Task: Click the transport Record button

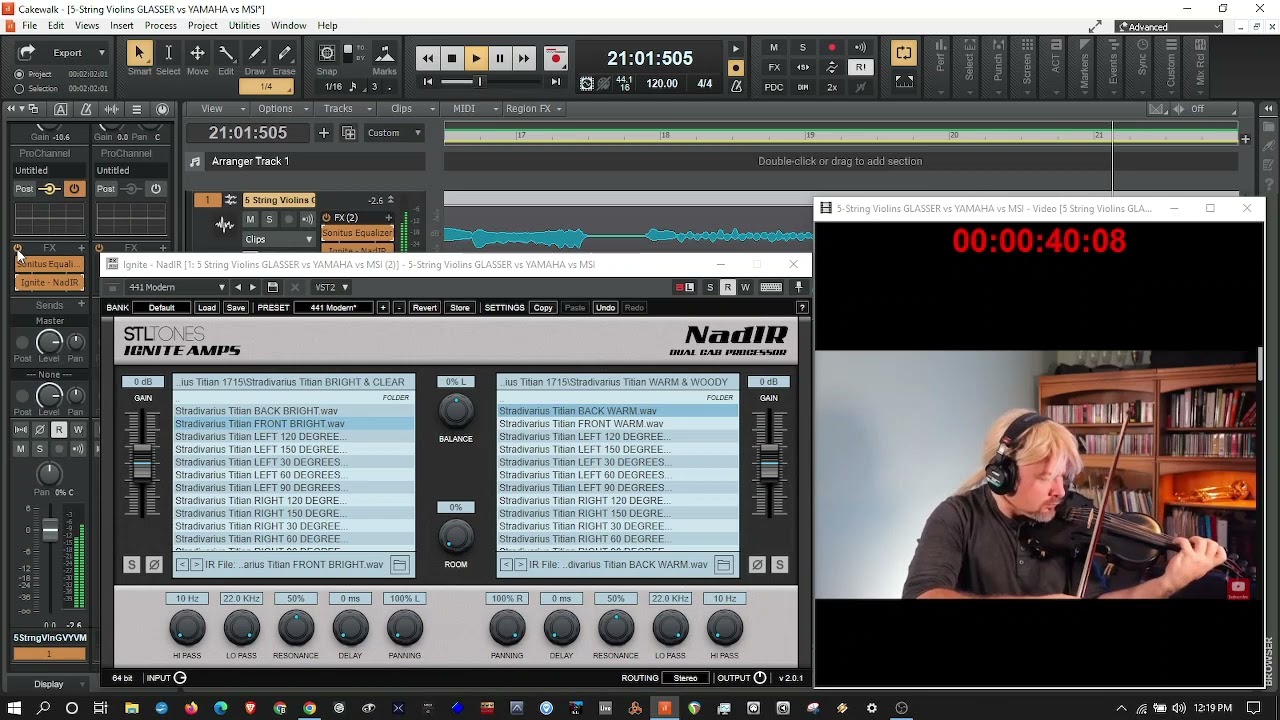Action: click(x=556, y=59)
